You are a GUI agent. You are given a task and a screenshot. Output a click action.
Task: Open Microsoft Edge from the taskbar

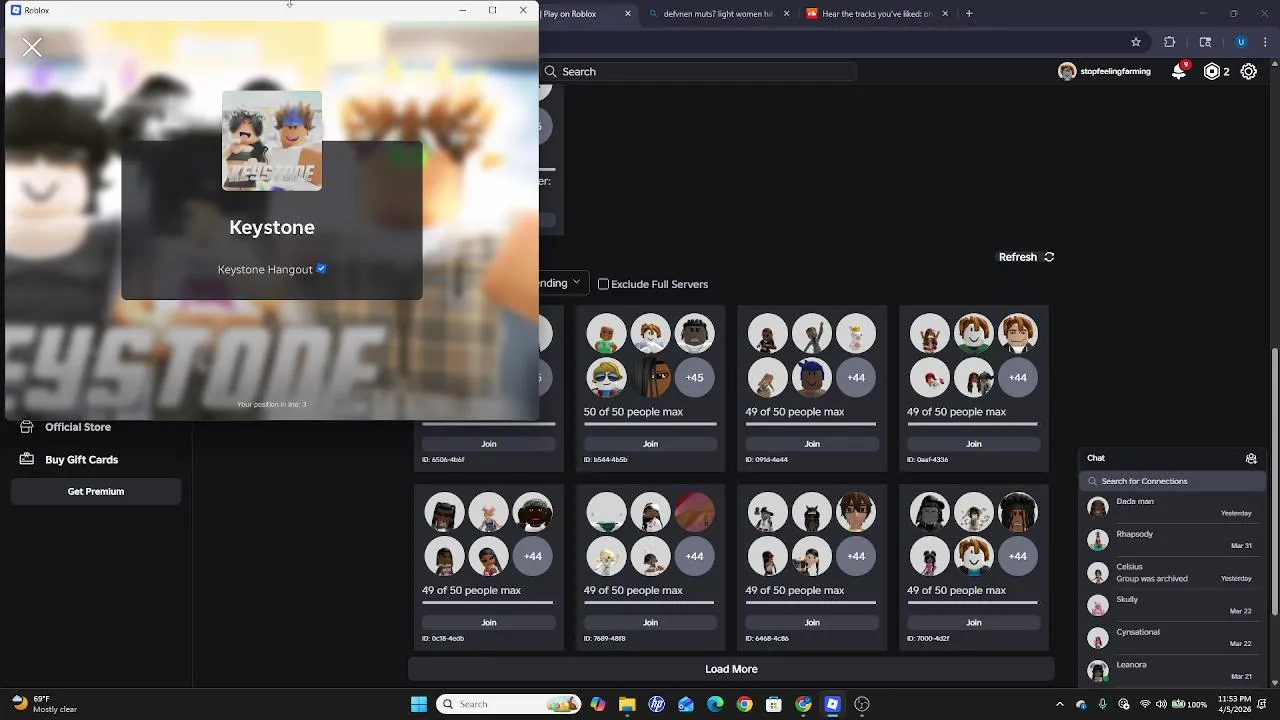point(715,704)
